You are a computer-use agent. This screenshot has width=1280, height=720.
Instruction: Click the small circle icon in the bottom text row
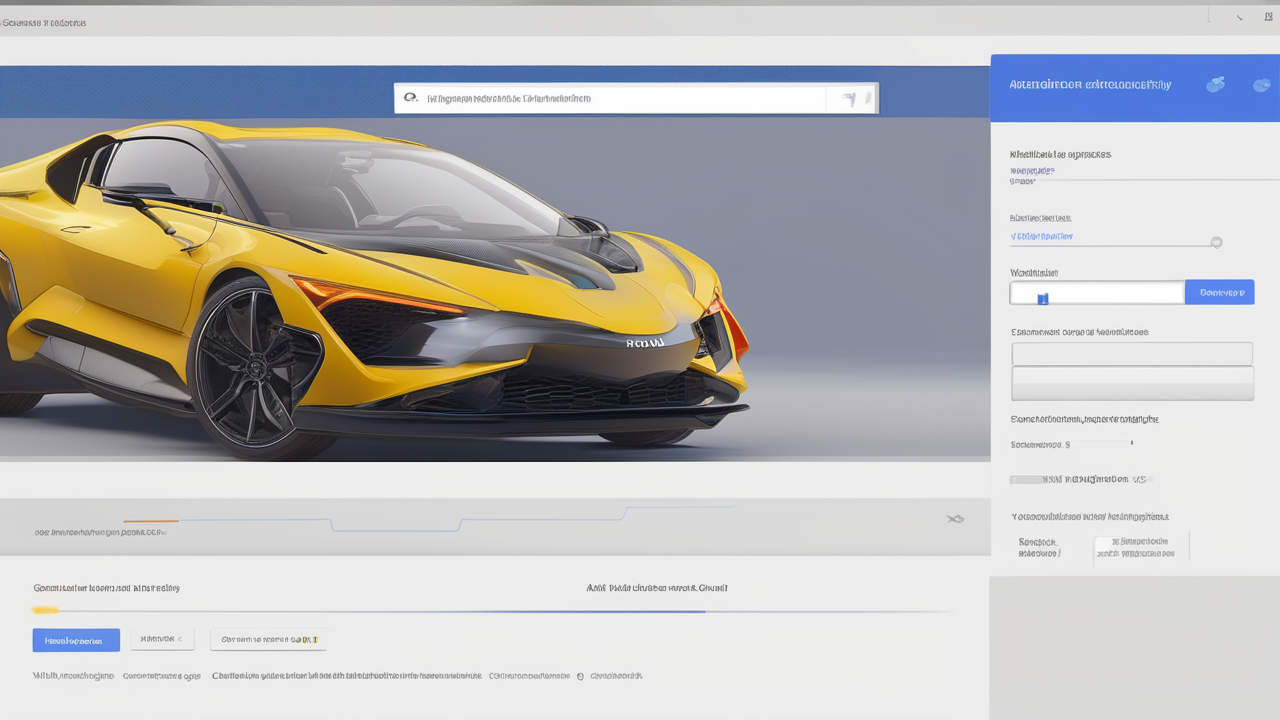pos(579,677)
